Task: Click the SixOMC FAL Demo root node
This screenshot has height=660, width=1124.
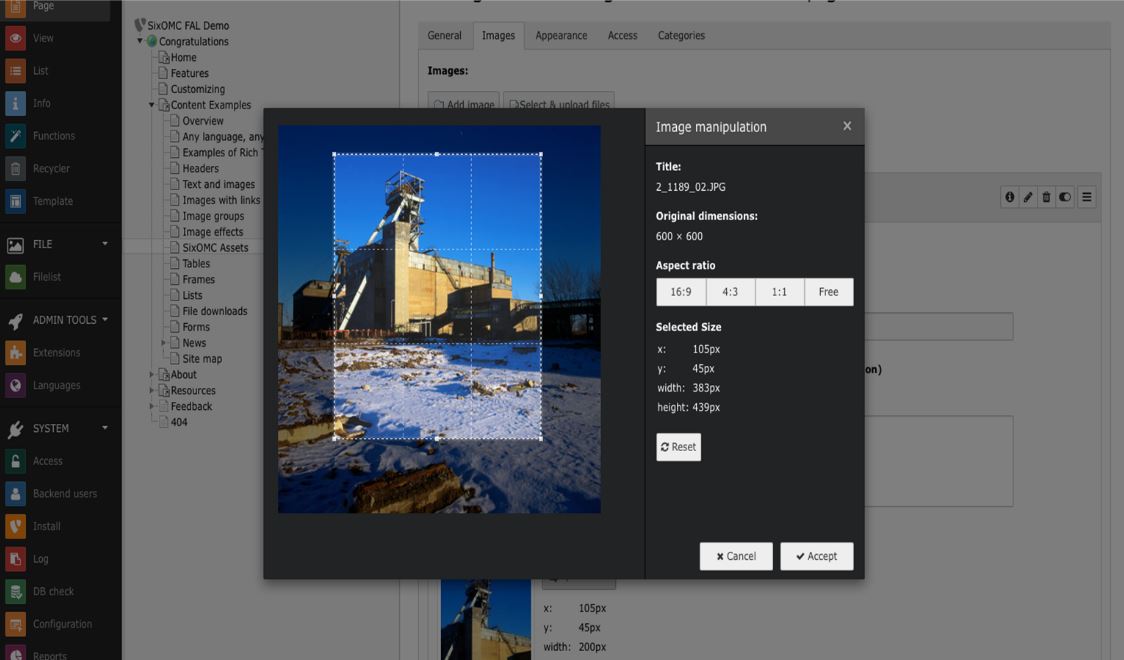Action: point(189,26)
